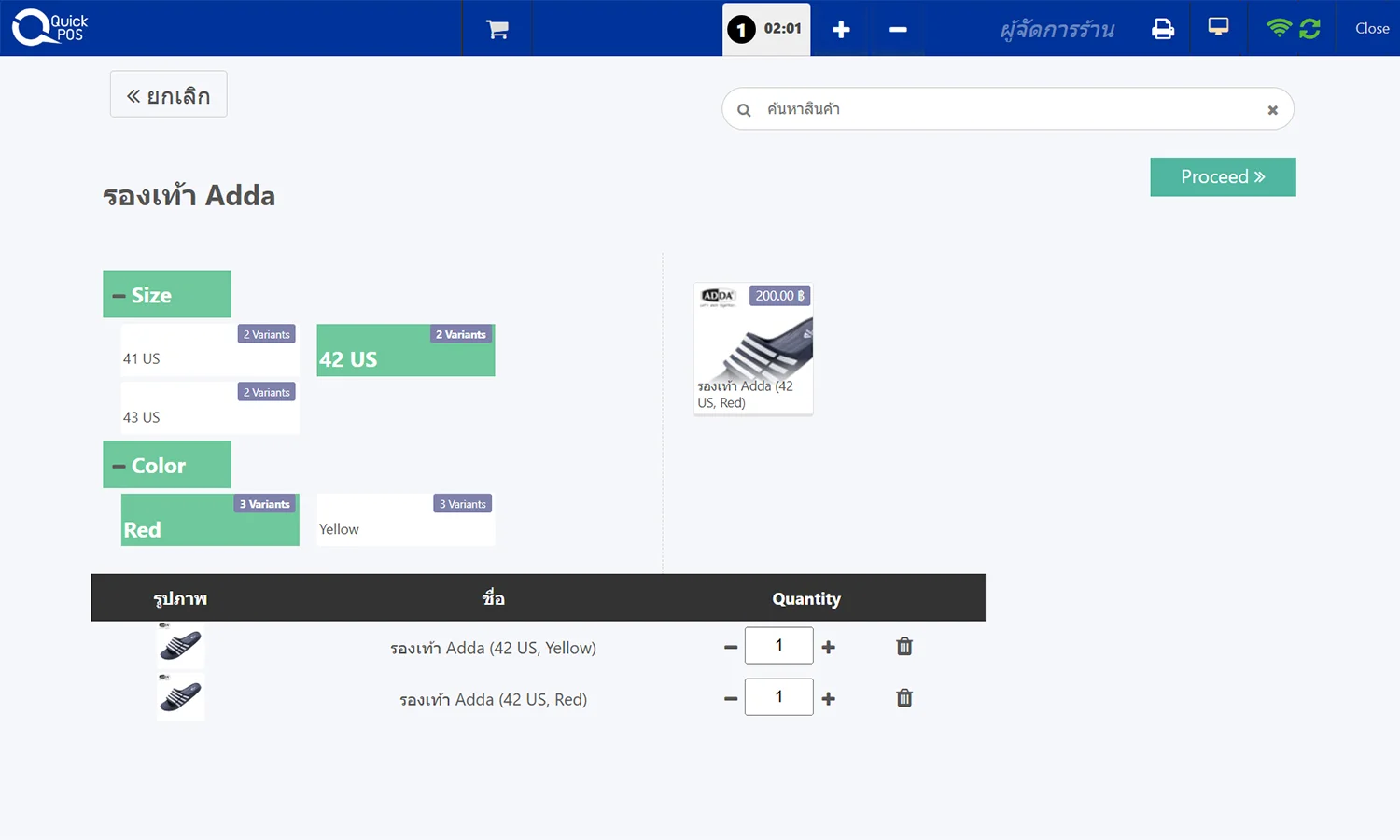Select the 41 US size variant

pyautogui.click(x=210, y=351)
